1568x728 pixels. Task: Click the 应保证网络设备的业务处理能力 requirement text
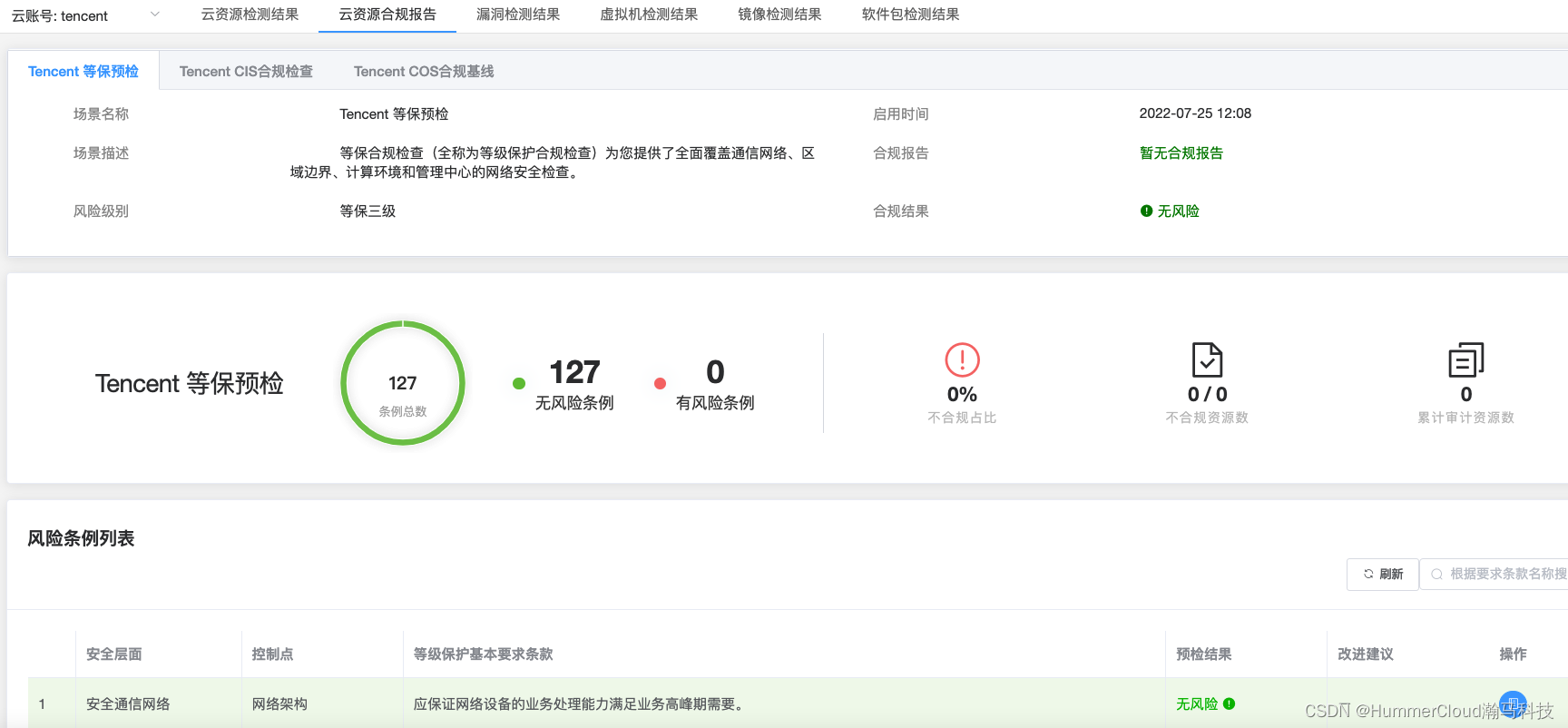[x=581, y=703]
